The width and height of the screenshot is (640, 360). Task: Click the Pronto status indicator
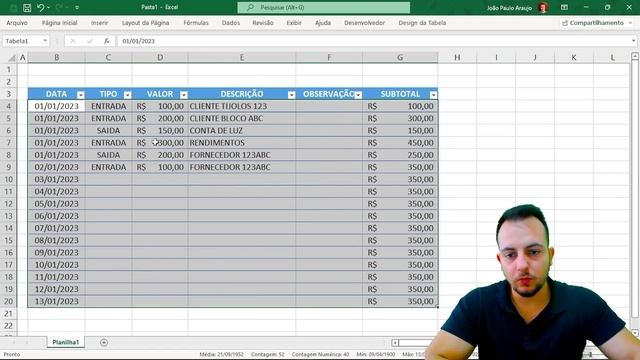click(12, 354)
